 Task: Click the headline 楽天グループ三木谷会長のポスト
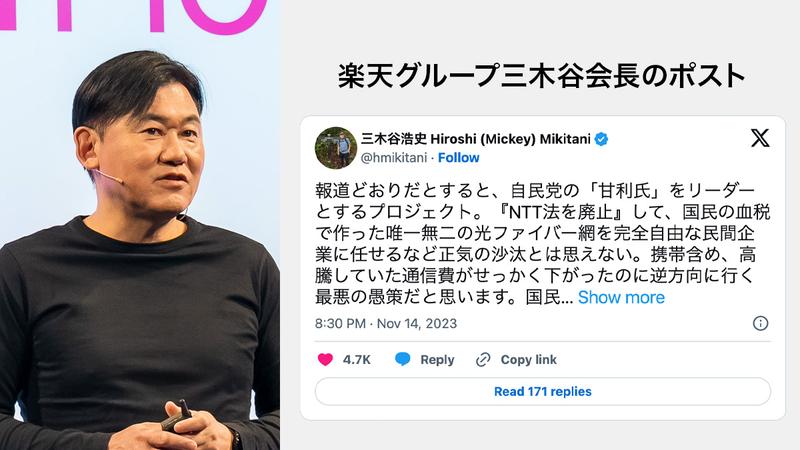pyautogui.click(x=541, y=76)
